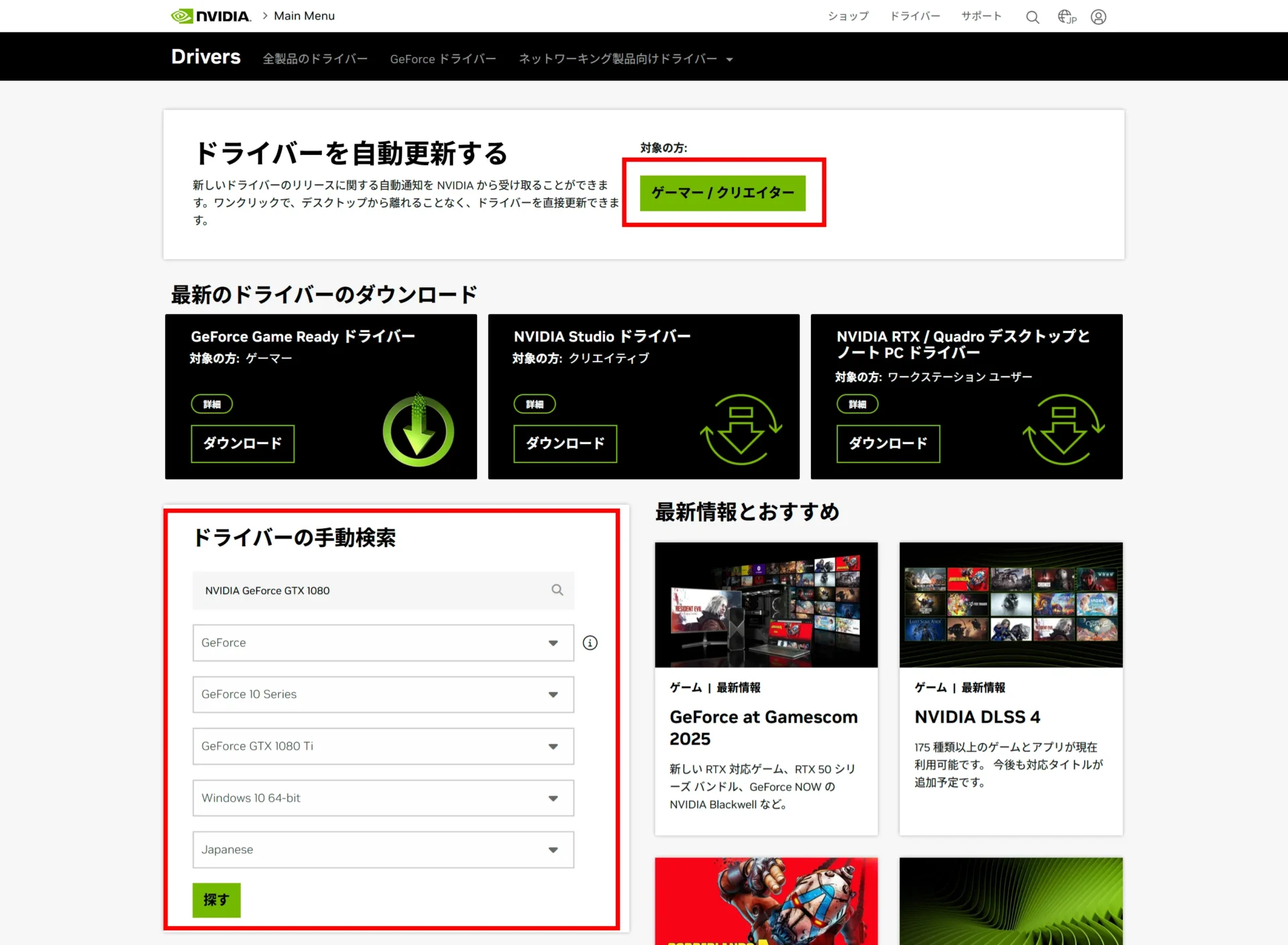The width and height of the screenshot is (1288, 945).
Task: Open the GeForce at Gamescom 2025 thumbnail
Action: pos(766,605)
